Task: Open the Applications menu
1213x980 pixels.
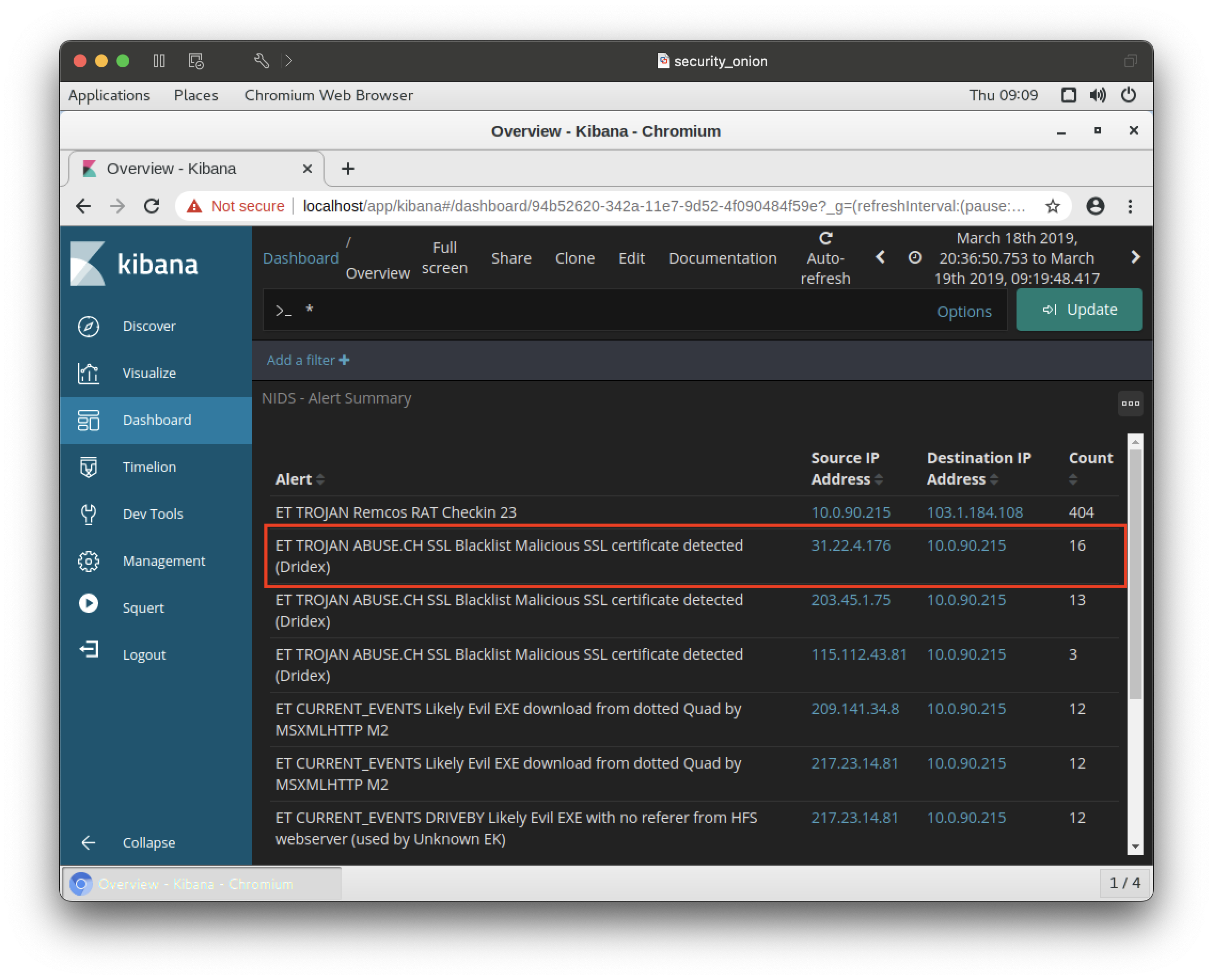Action: (x=109, y=95)
